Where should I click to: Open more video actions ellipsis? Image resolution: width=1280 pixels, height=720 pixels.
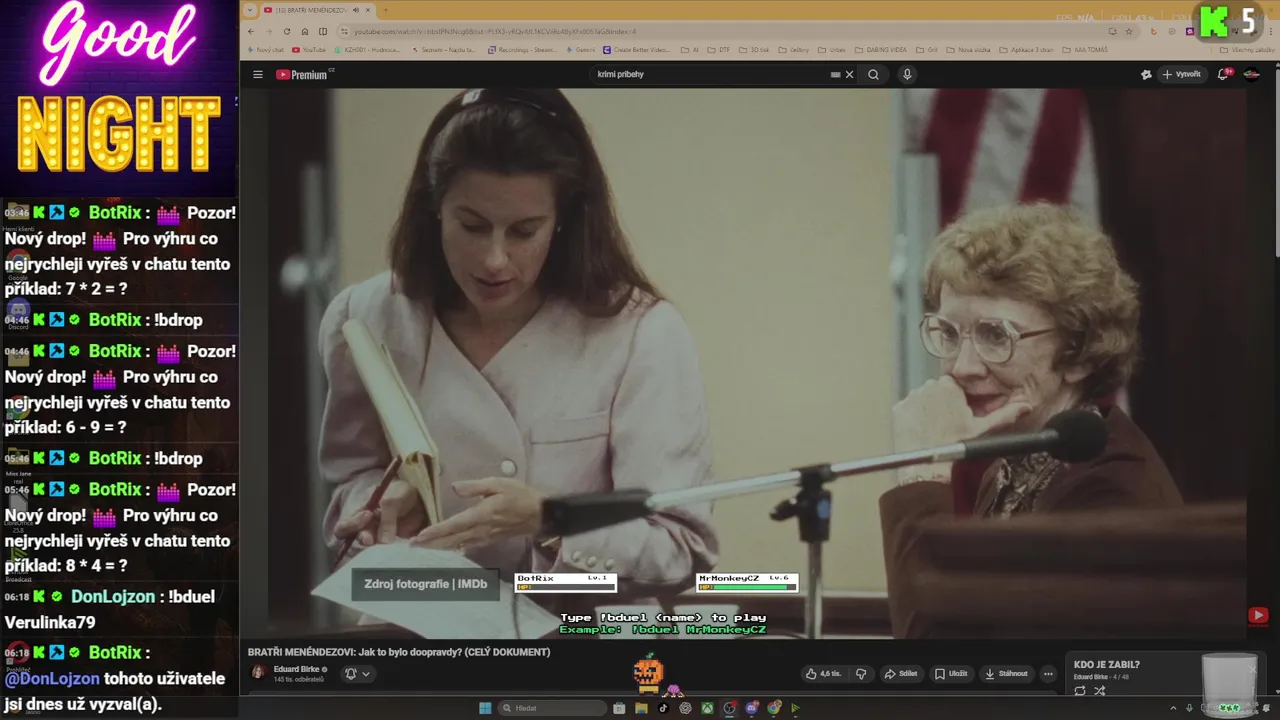1048,674
